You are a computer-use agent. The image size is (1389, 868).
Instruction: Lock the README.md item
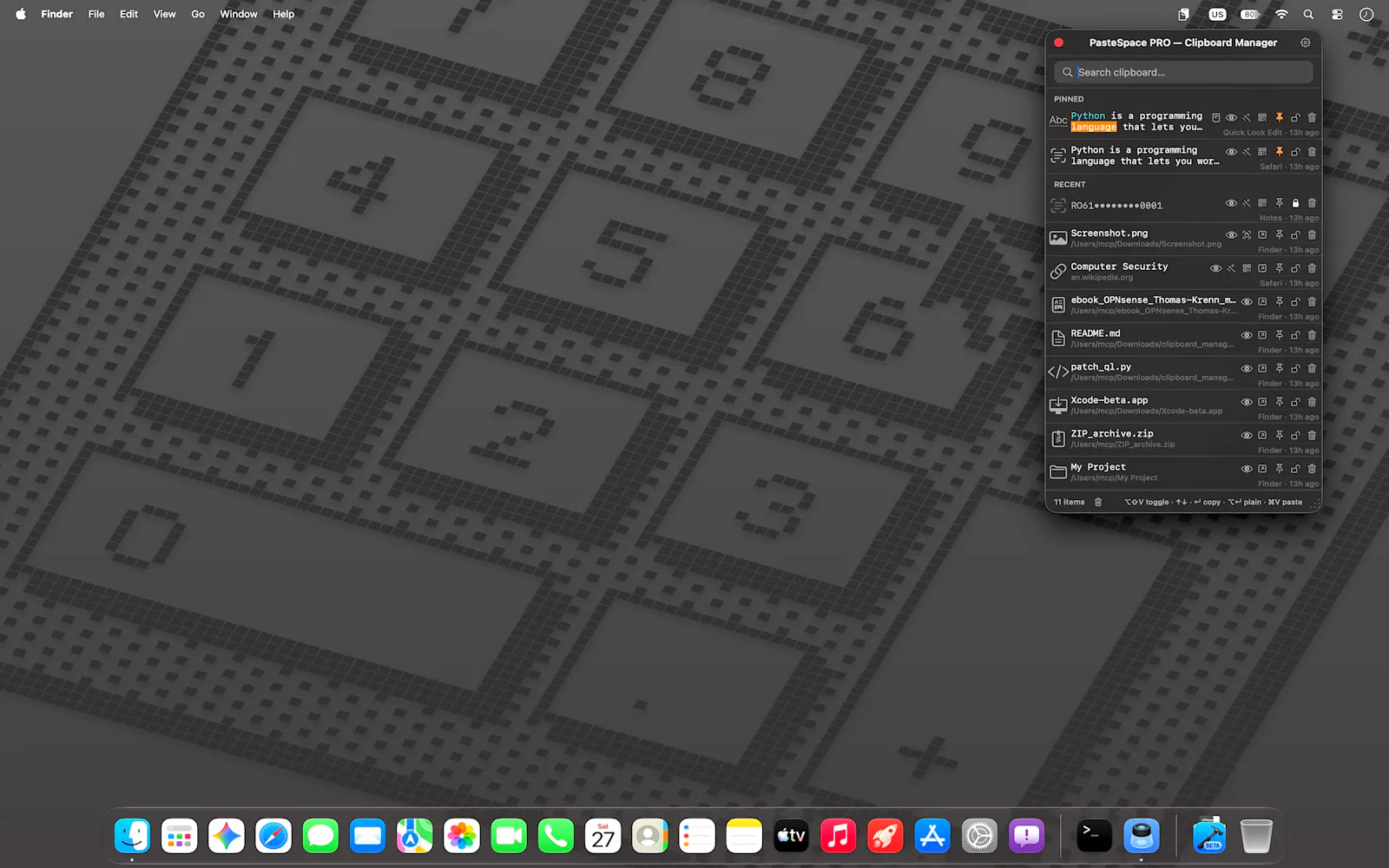[1295, 335]
